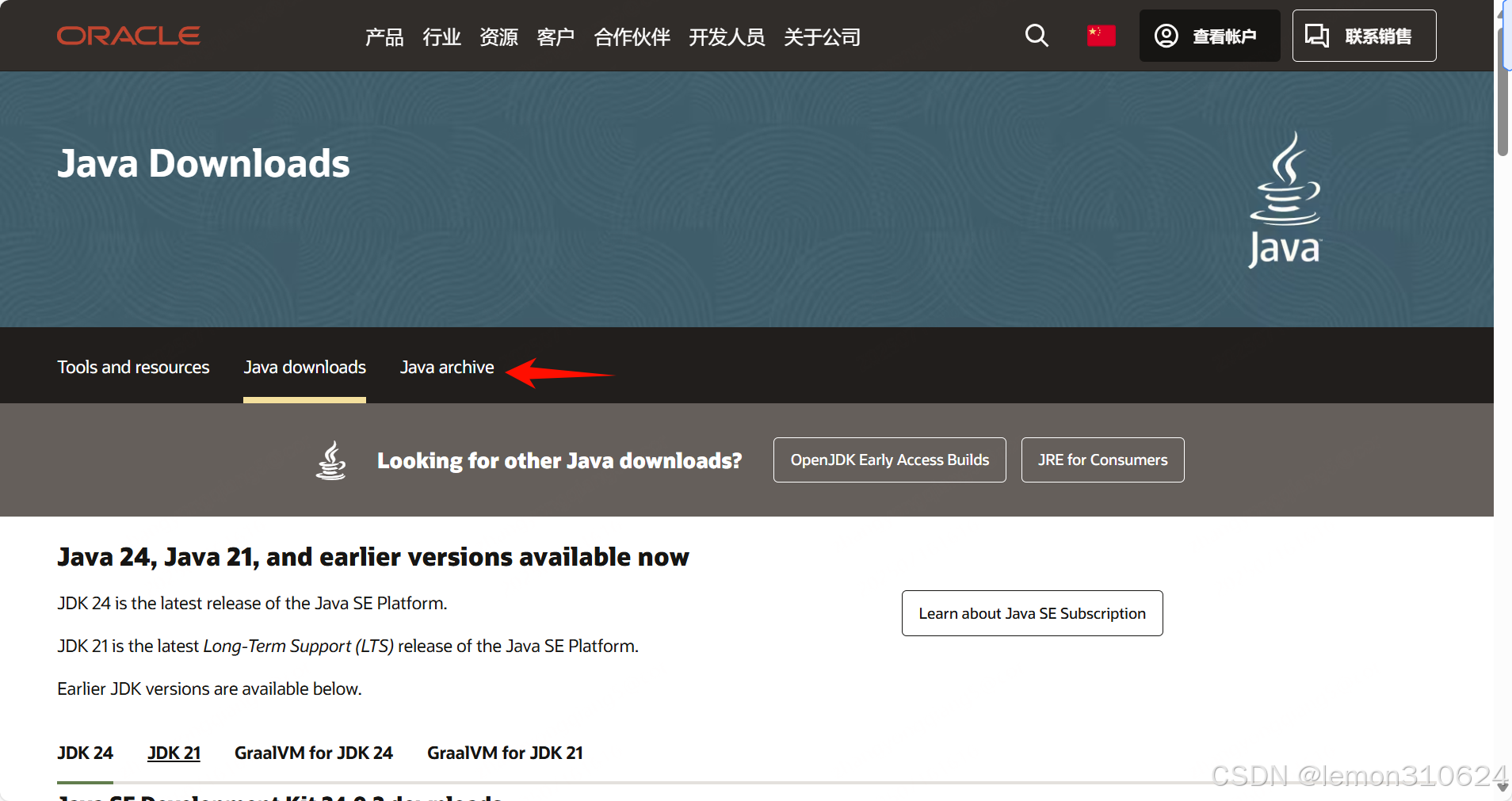Screen dimensions: 1512x801
Task: Open the 关于公司 menu
Action: tap(822, 36)
